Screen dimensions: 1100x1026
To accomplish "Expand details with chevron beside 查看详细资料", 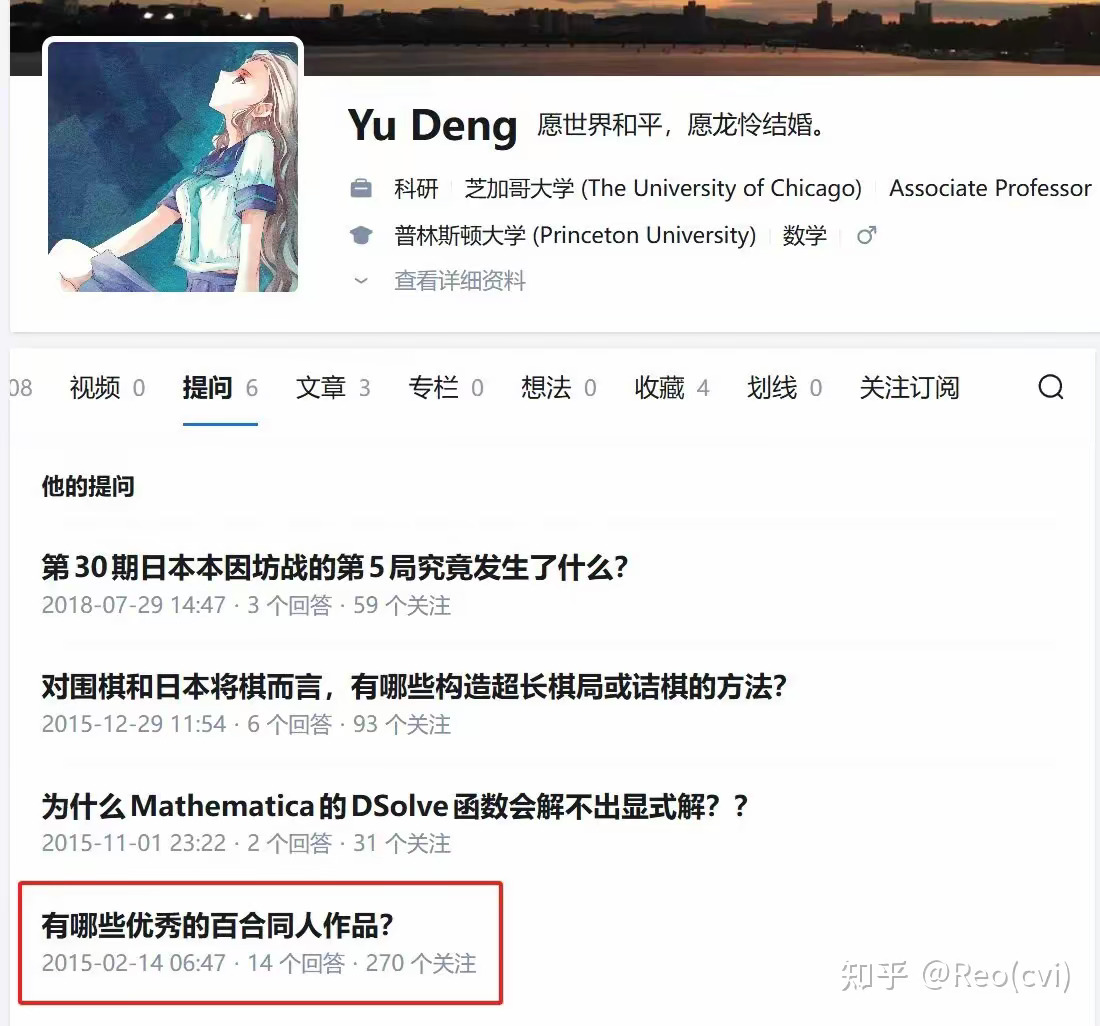I will click(x=361, y=281).
